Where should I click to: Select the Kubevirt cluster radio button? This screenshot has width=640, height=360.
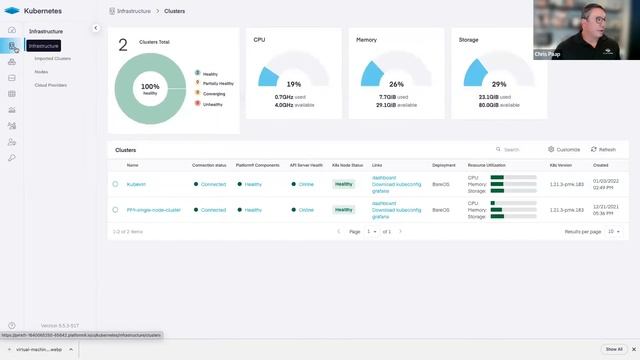pyautogui.click(x=115, y=184)
